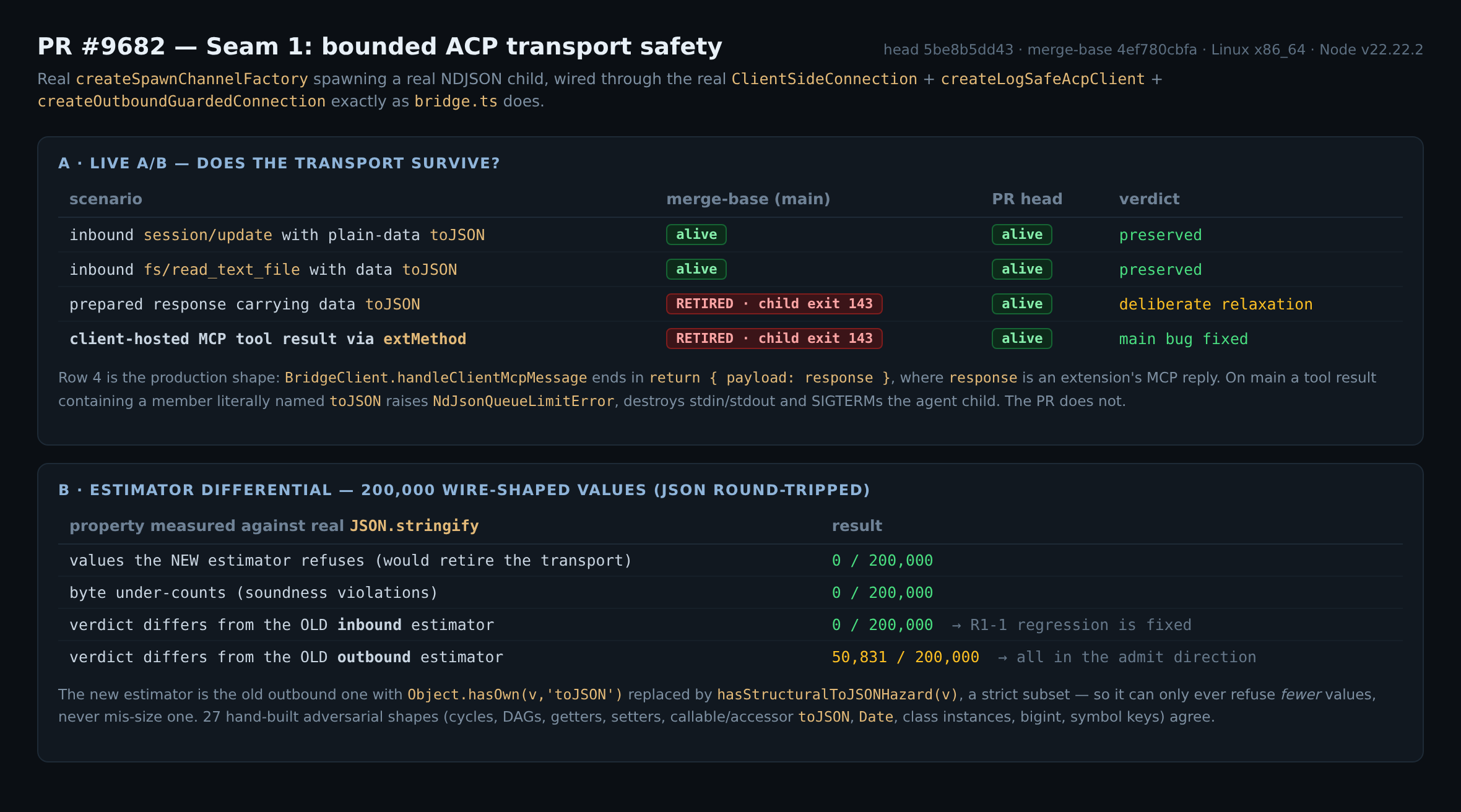Click the alive badge for session/update merge-base
This screenshot has width=1461, height=812.
[x=696, y=235]
